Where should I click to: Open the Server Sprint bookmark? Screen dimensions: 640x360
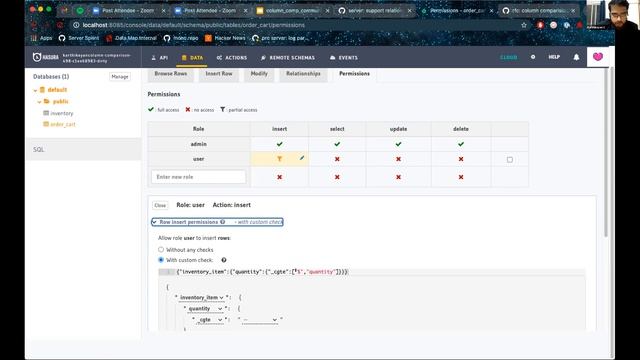[79, 38]
